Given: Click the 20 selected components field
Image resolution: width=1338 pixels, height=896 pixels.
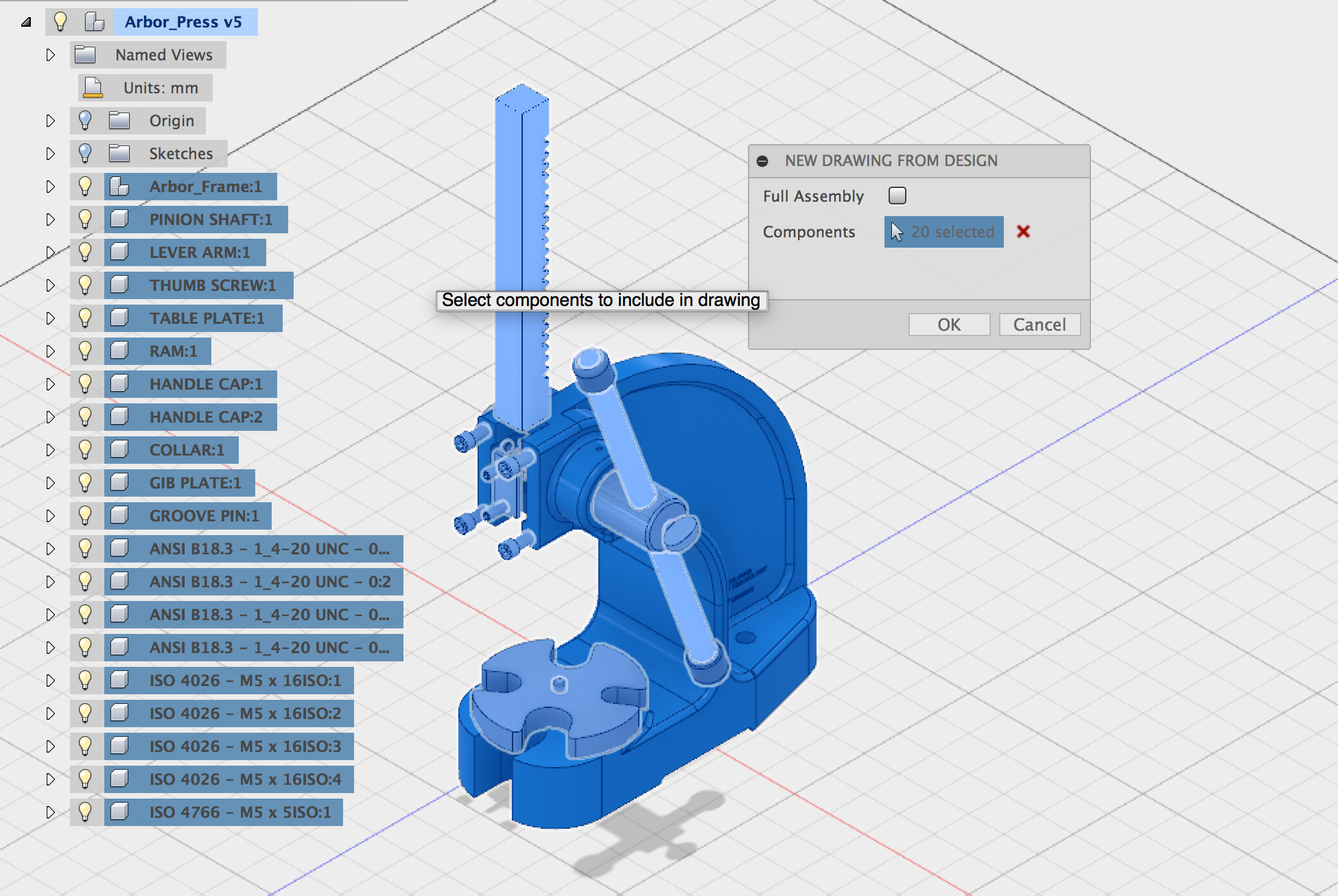Looking at the screenshot, I should pos(943,232).
